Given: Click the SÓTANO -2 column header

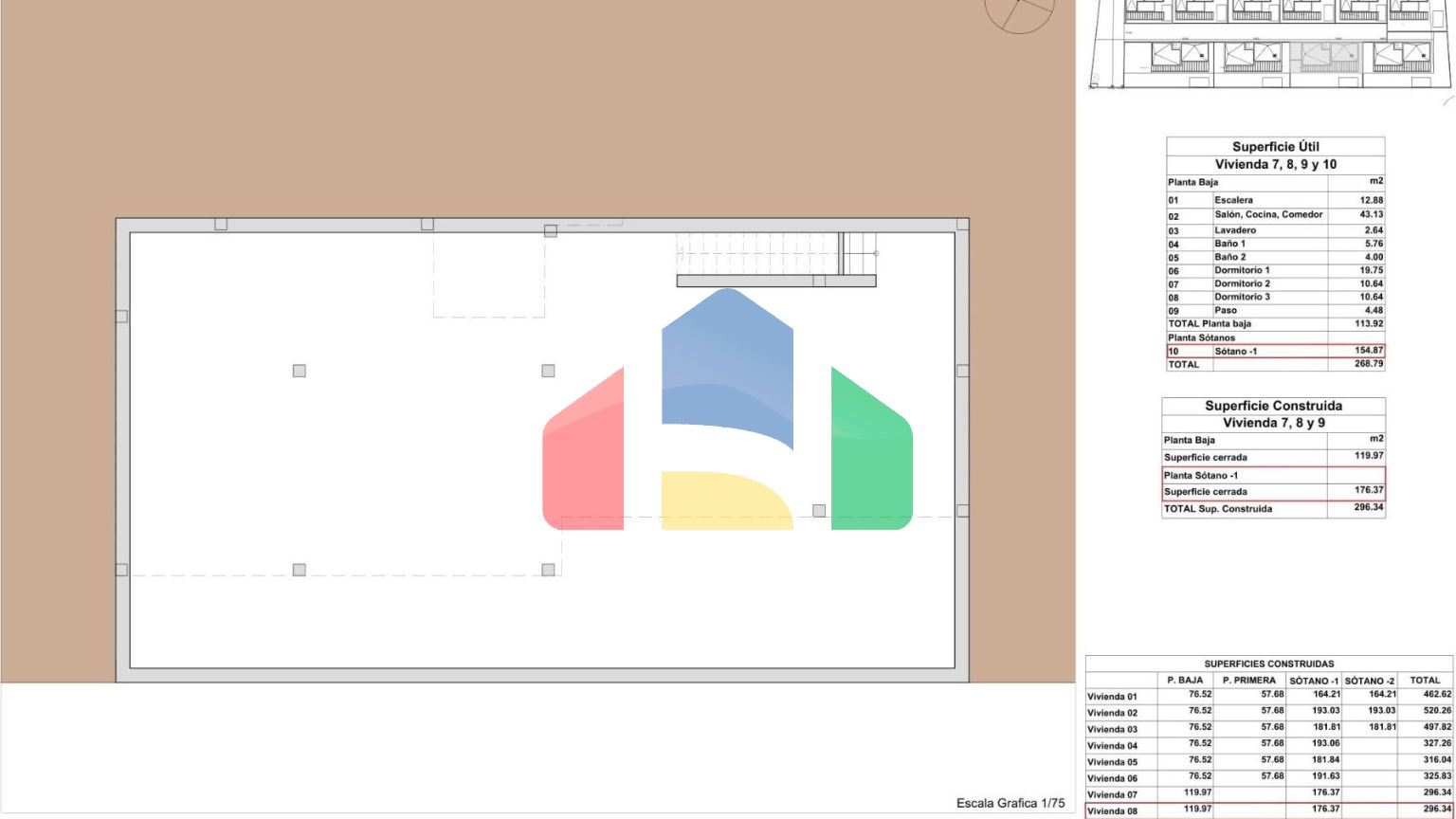Looking at the screenshot, I should click(x=1369, y=681).
